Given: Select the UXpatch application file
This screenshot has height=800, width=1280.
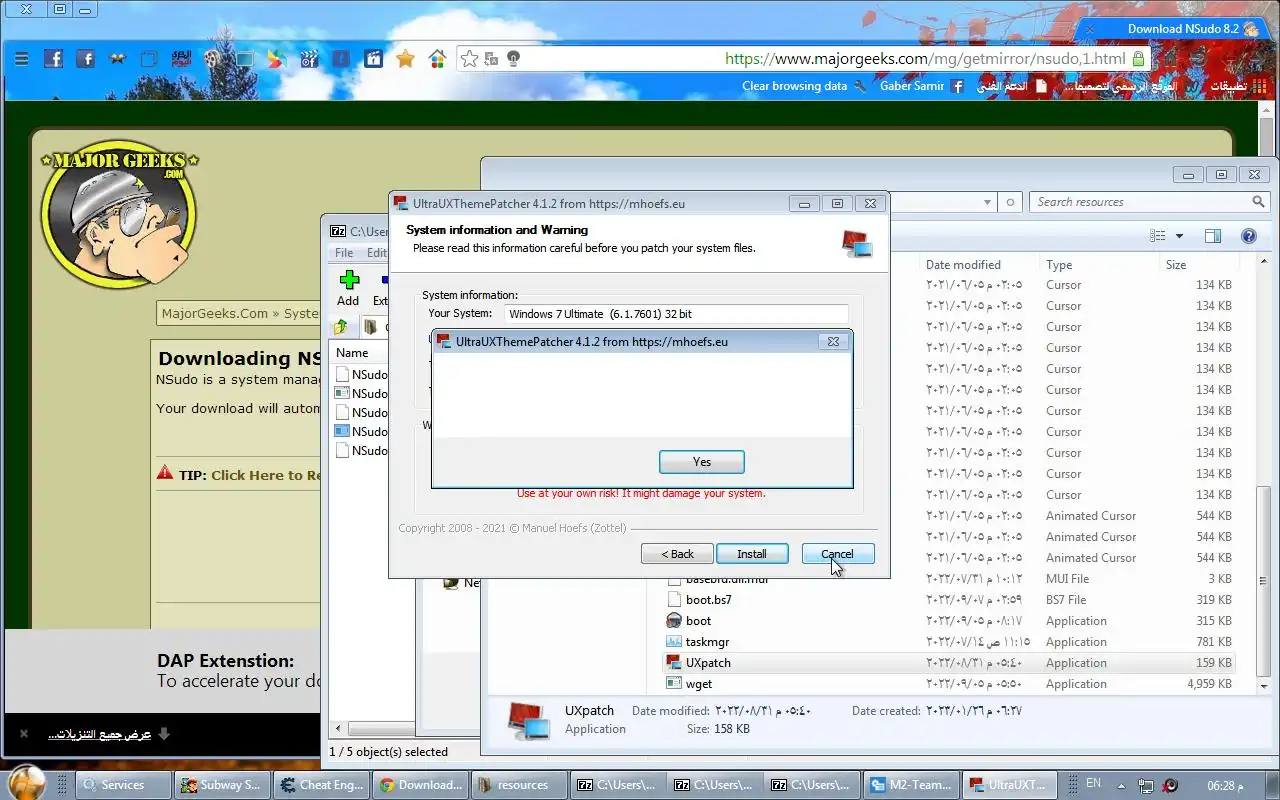Looking at the screenshot, I should point(708,663).
